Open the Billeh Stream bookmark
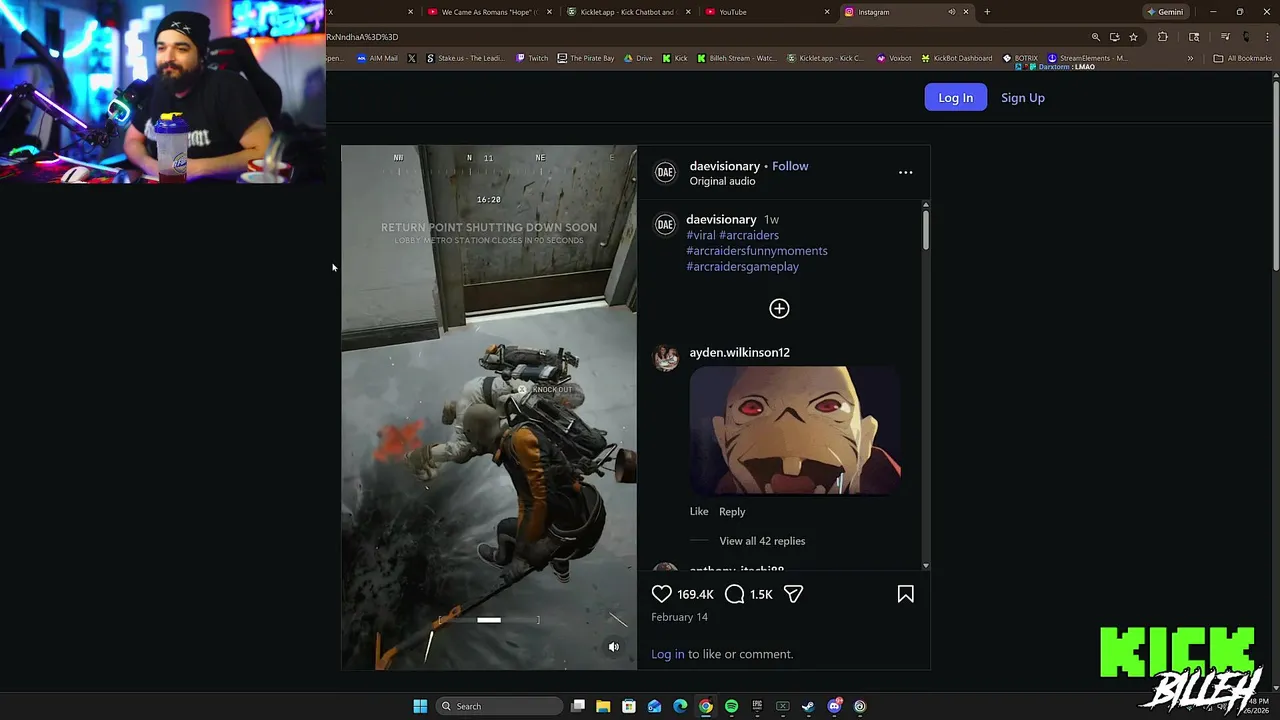 [736, 58]
